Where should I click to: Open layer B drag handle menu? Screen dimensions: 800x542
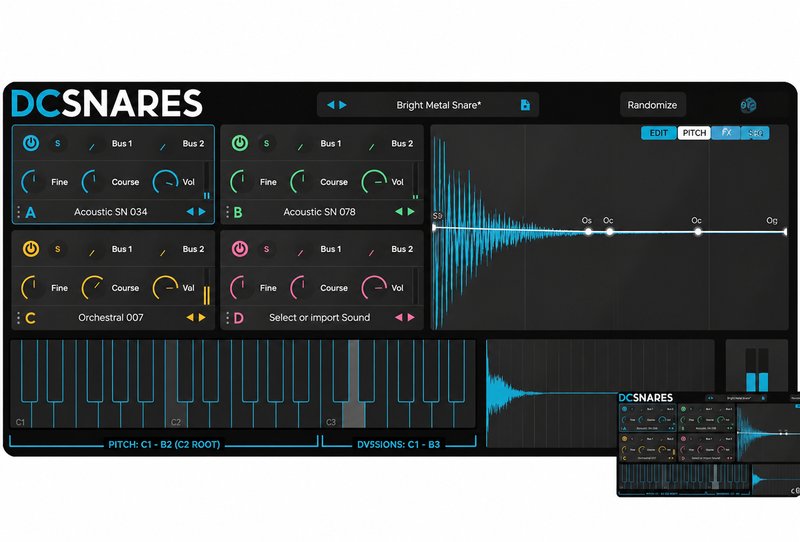pyautogui.click(x=228, y=212)
